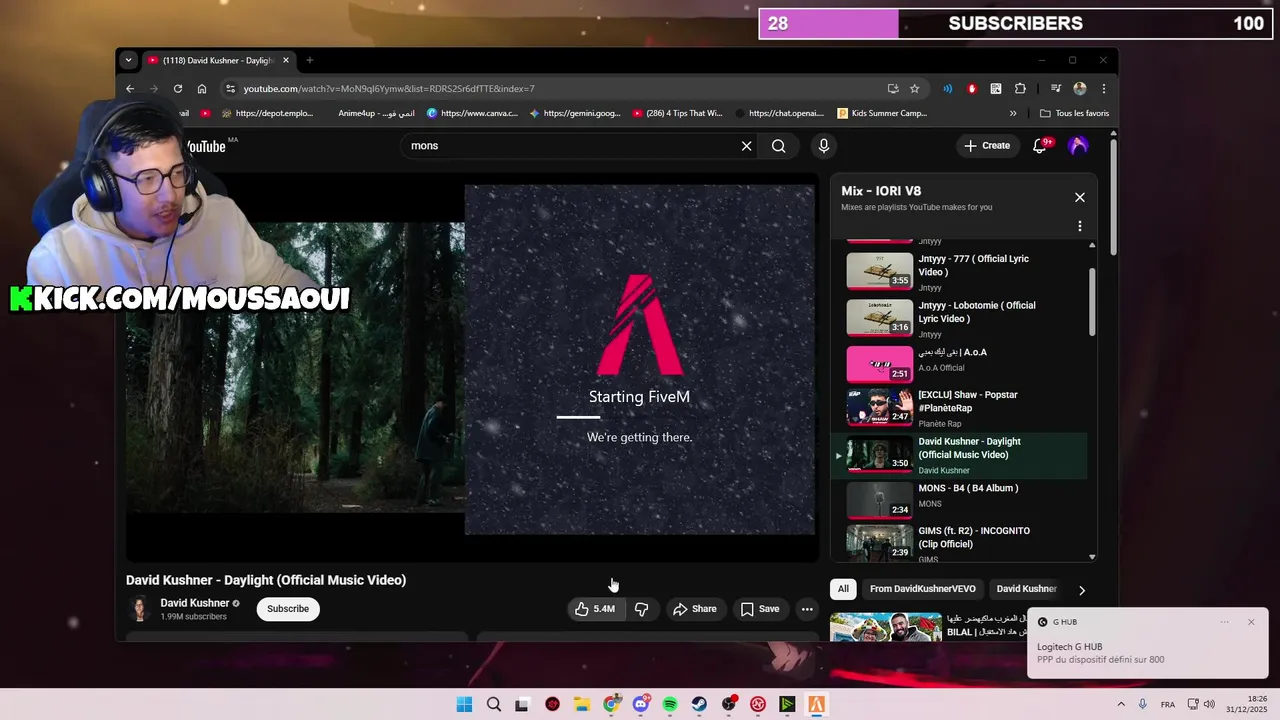
Task: Go back in Chrome
Action: pos(130,88)
